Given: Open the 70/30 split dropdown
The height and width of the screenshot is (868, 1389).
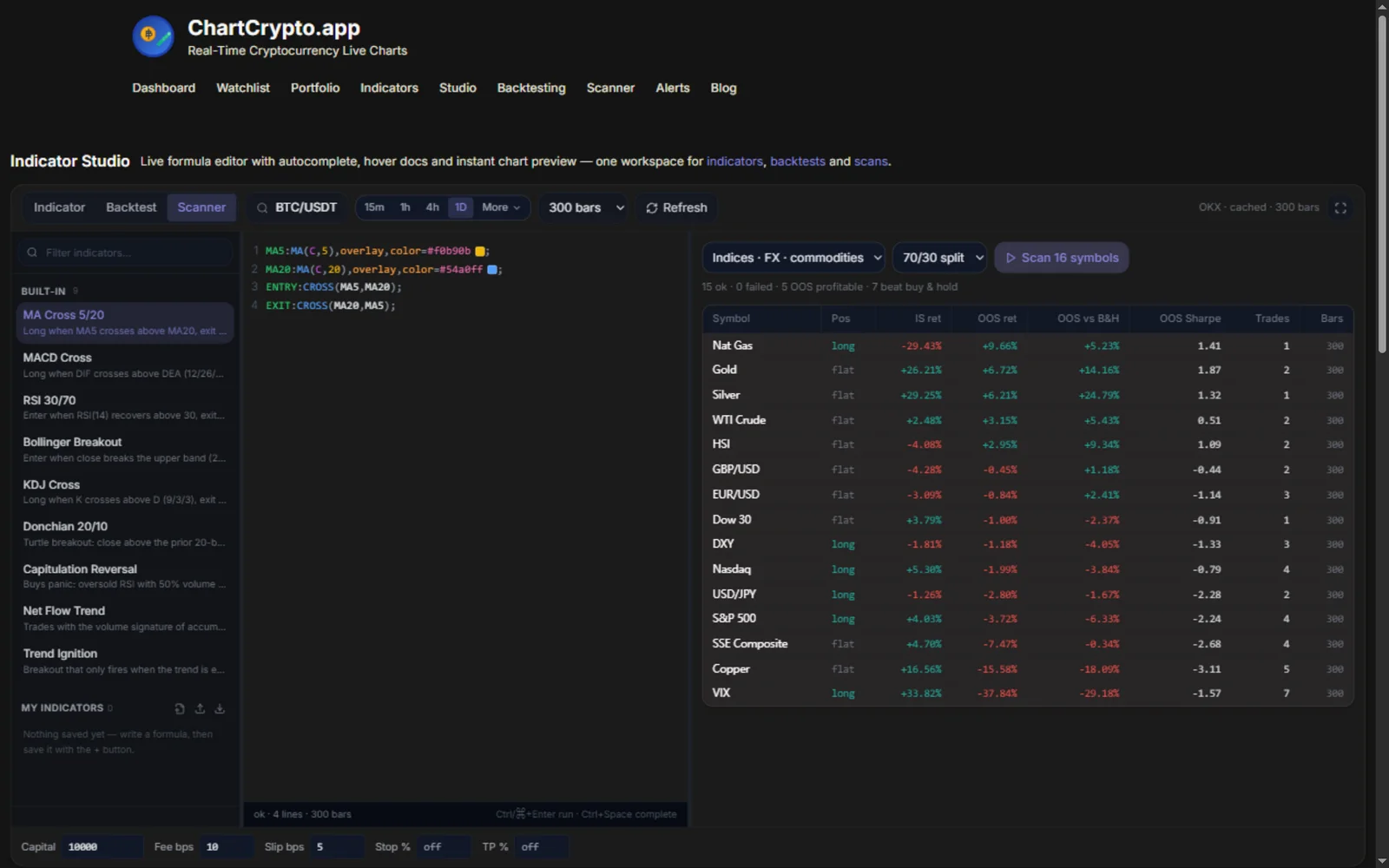Looking at the screenshot, I should point(939,258).
